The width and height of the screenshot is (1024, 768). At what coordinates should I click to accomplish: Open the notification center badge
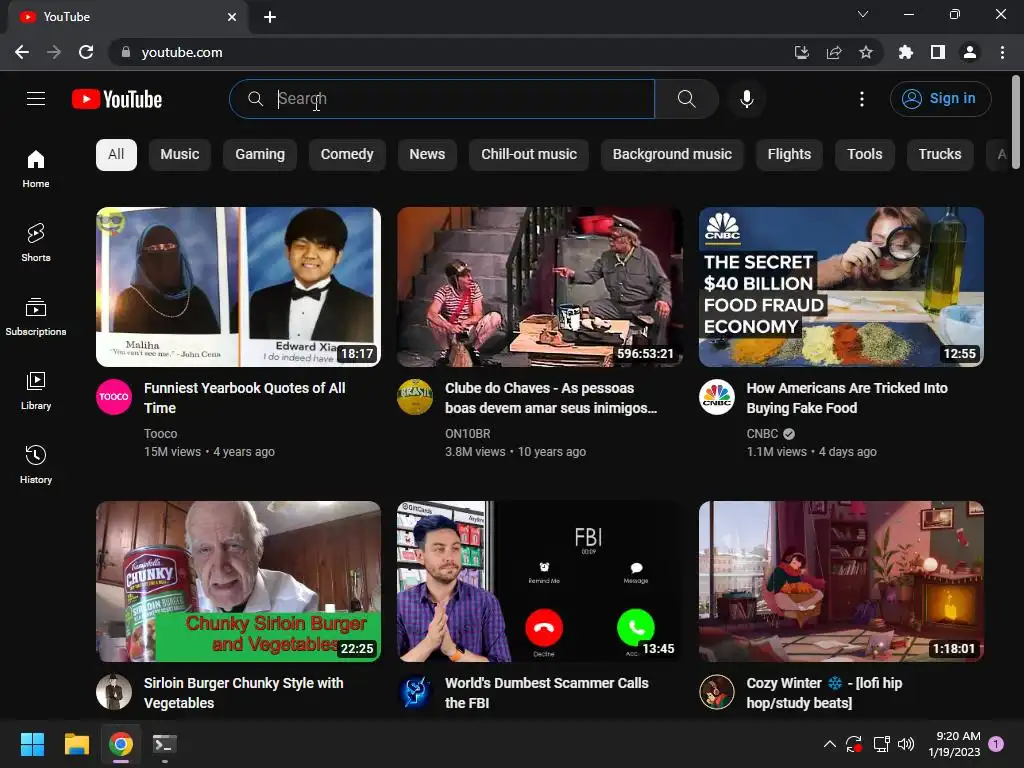996,744
